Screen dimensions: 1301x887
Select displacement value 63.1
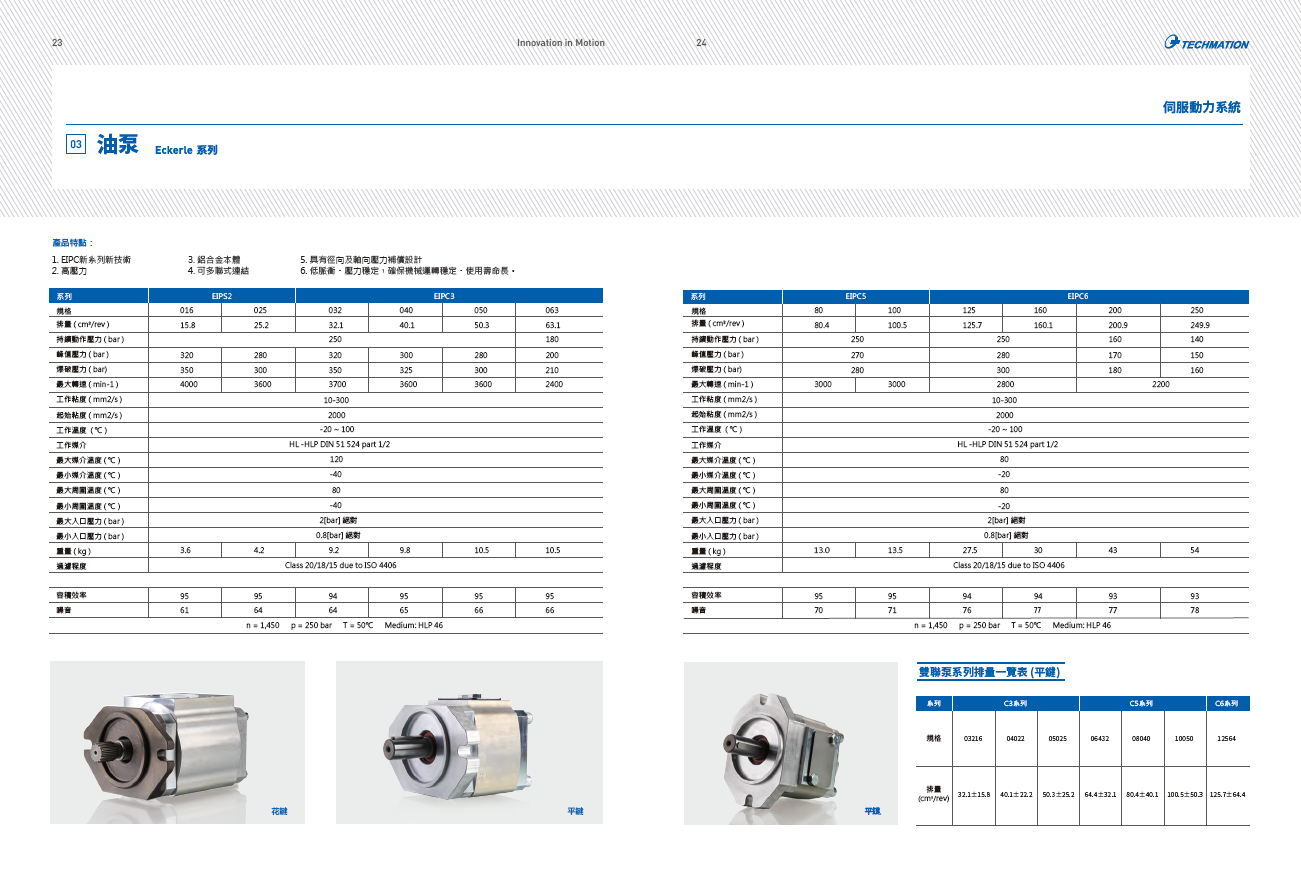[x=552, y=325]
